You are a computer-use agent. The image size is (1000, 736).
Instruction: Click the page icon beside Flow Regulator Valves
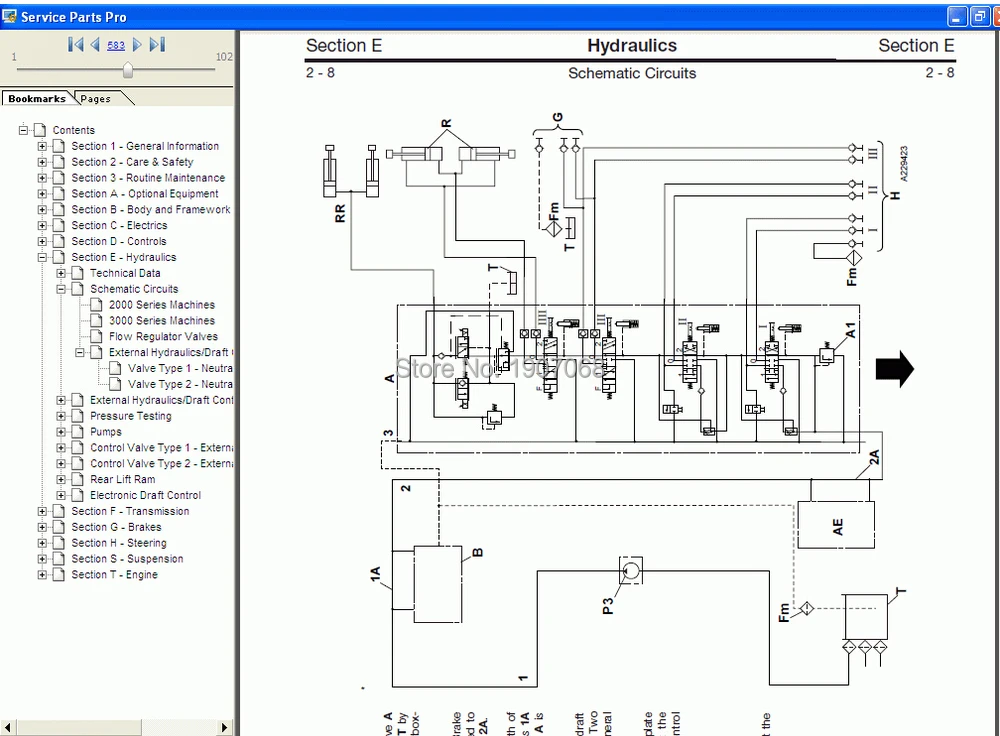click(x=97, y=337)
